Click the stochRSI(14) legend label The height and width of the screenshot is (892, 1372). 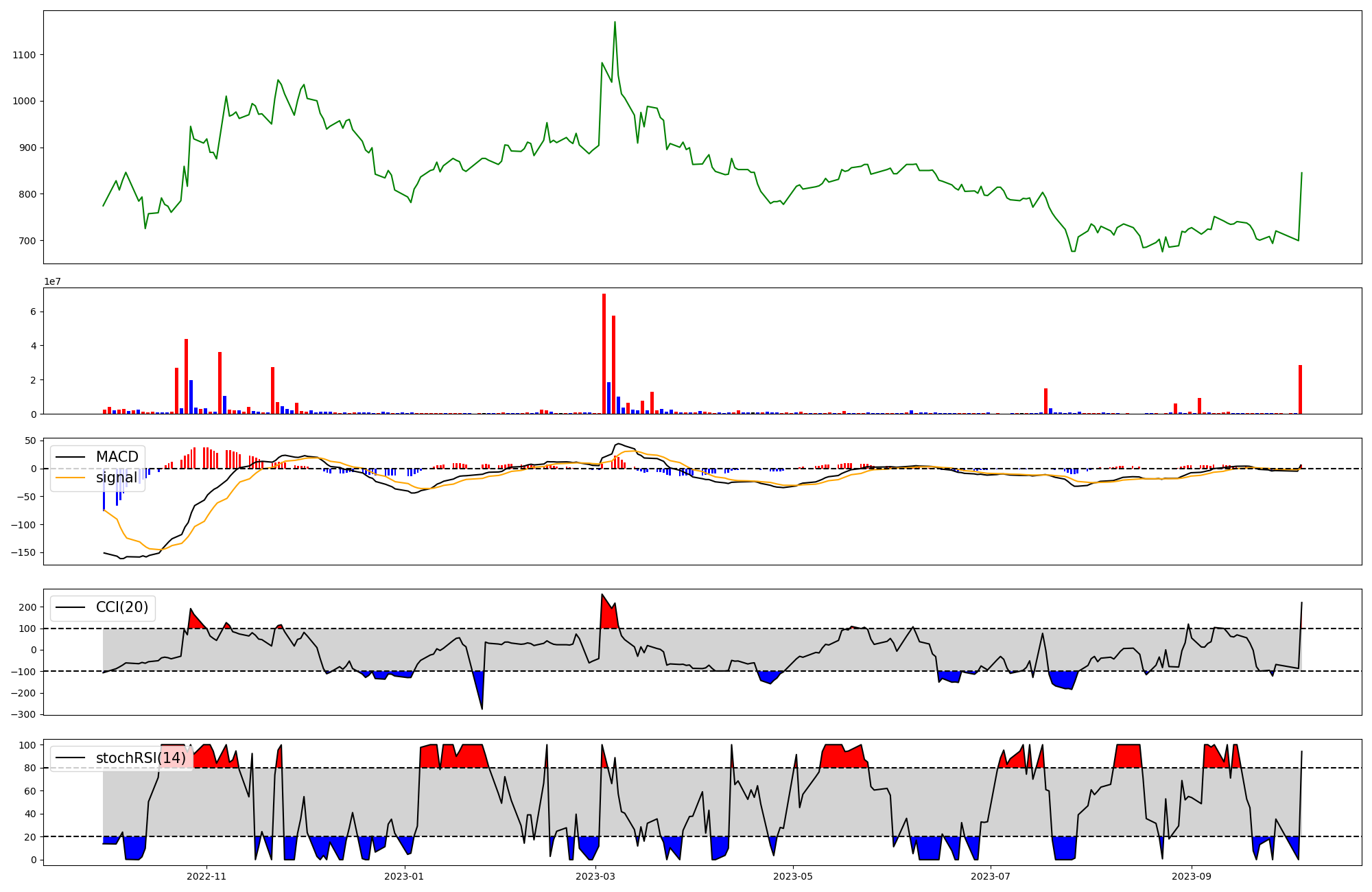pyautogui.click(x=141, y=758)
